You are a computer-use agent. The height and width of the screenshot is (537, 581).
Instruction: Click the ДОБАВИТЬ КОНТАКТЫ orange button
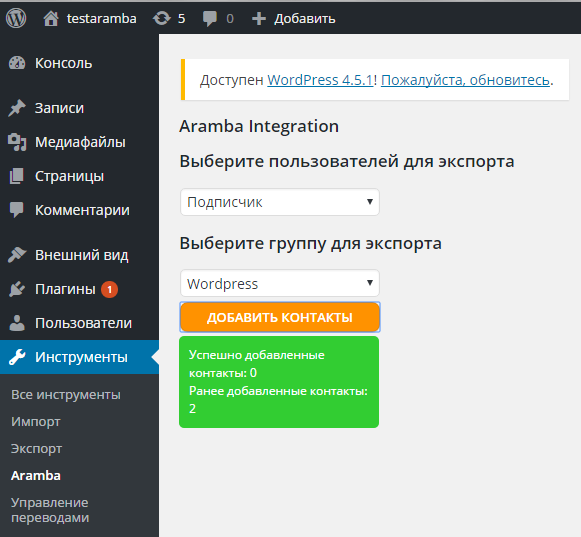(280, 317)
